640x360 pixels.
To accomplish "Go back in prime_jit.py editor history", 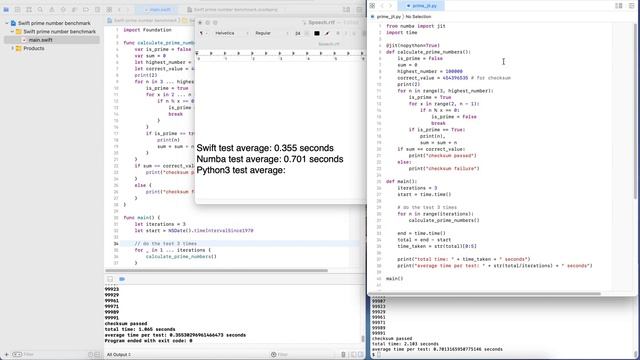I will click(x=382, y=6).
